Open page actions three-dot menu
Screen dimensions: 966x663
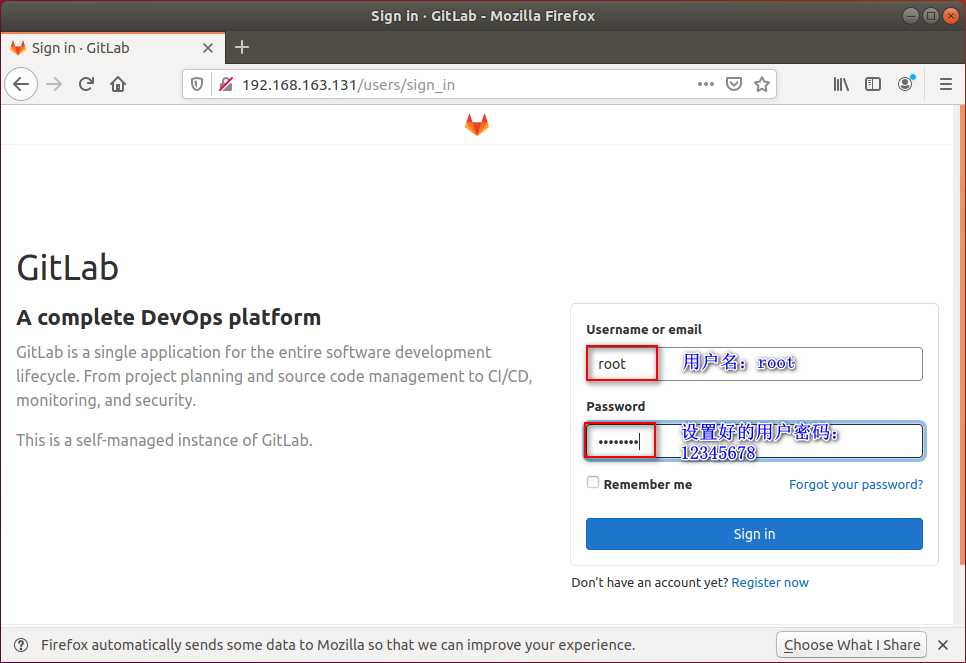(705, 84)
